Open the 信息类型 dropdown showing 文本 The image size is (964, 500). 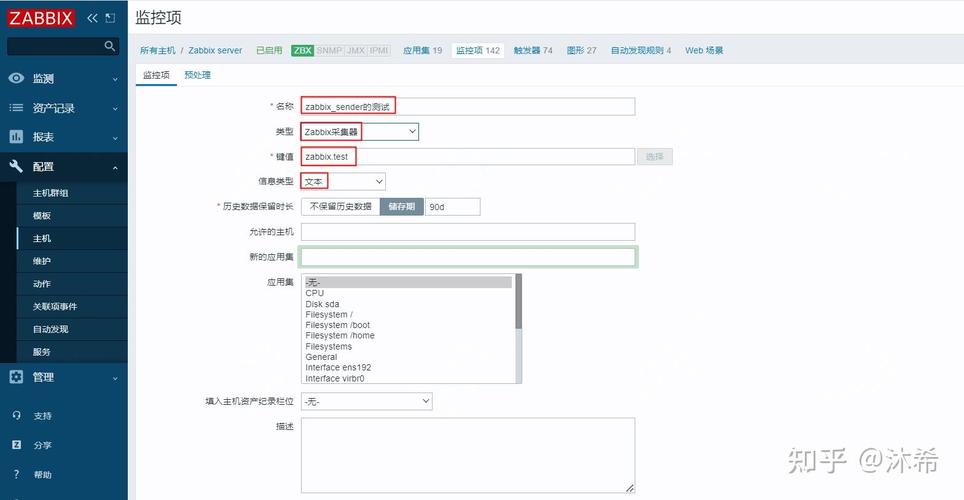[343, 181]
